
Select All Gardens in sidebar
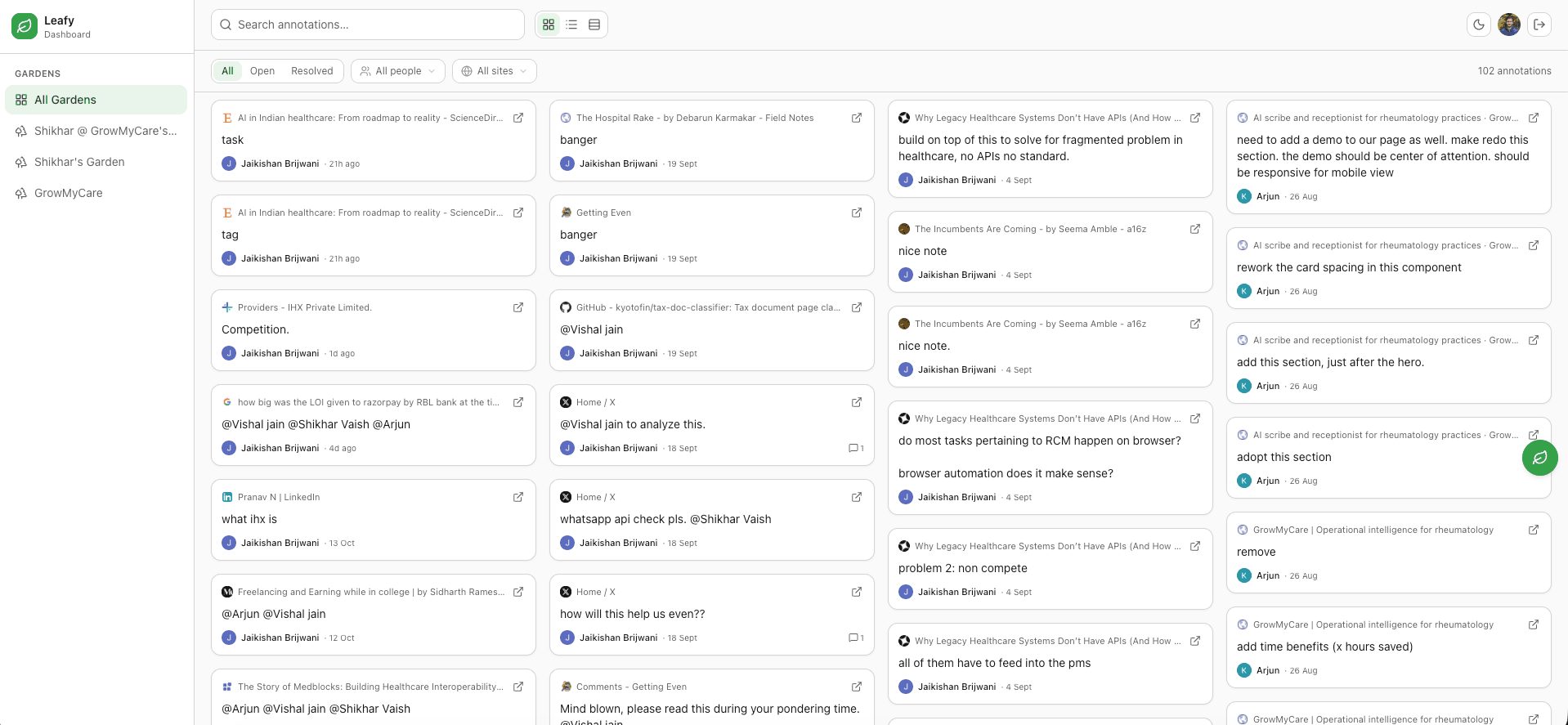pos(96,100)
